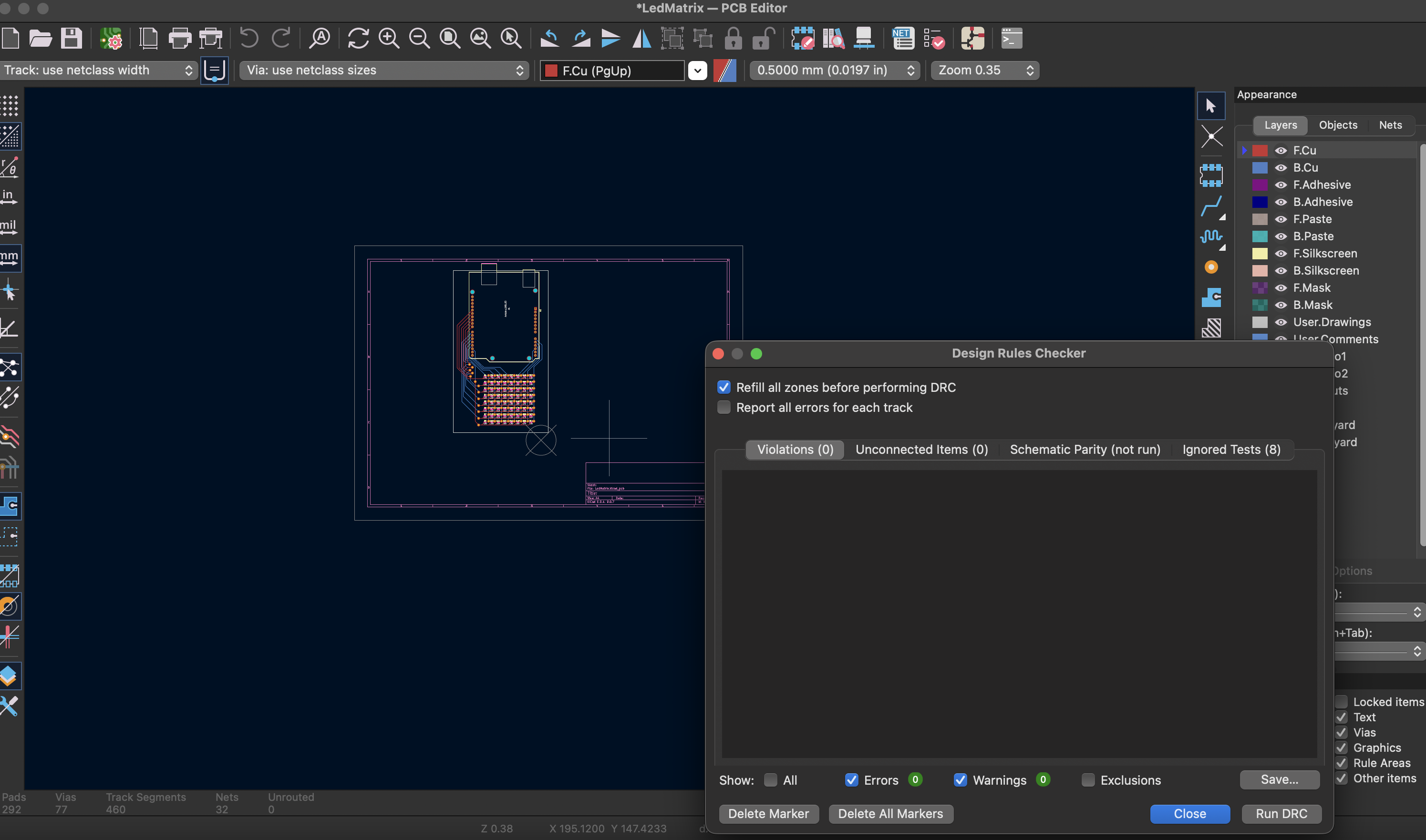Rotate selection counterclockwise
The image size is (1426, 840).
(550, 39)
